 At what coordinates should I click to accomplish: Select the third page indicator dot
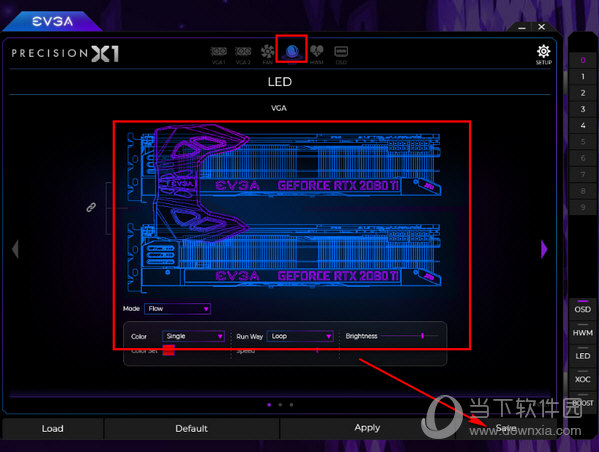(291, 405)
